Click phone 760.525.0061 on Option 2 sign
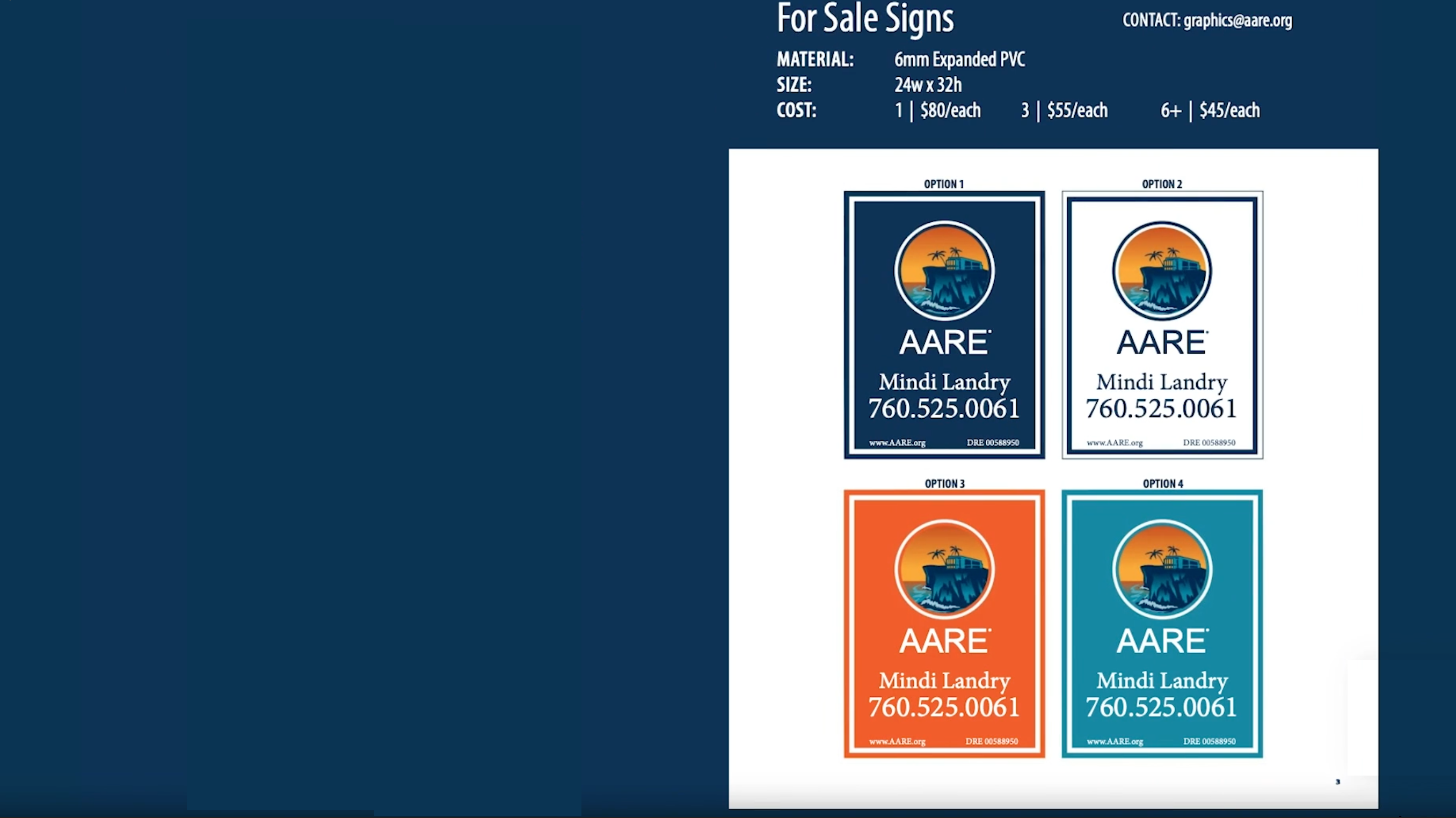1456x818 pixels. (x=1161, y=409)
